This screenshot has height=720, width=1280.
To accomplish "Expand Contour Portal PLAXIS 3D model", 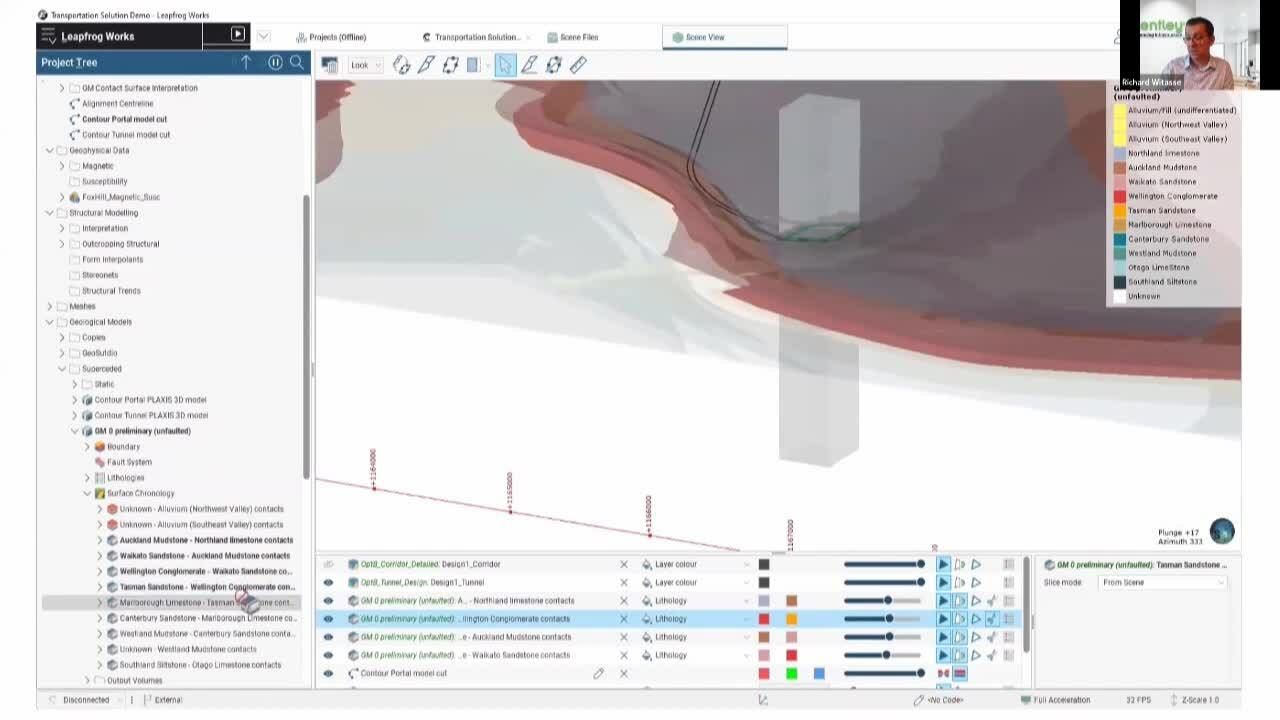I will (x=74, y=400).
